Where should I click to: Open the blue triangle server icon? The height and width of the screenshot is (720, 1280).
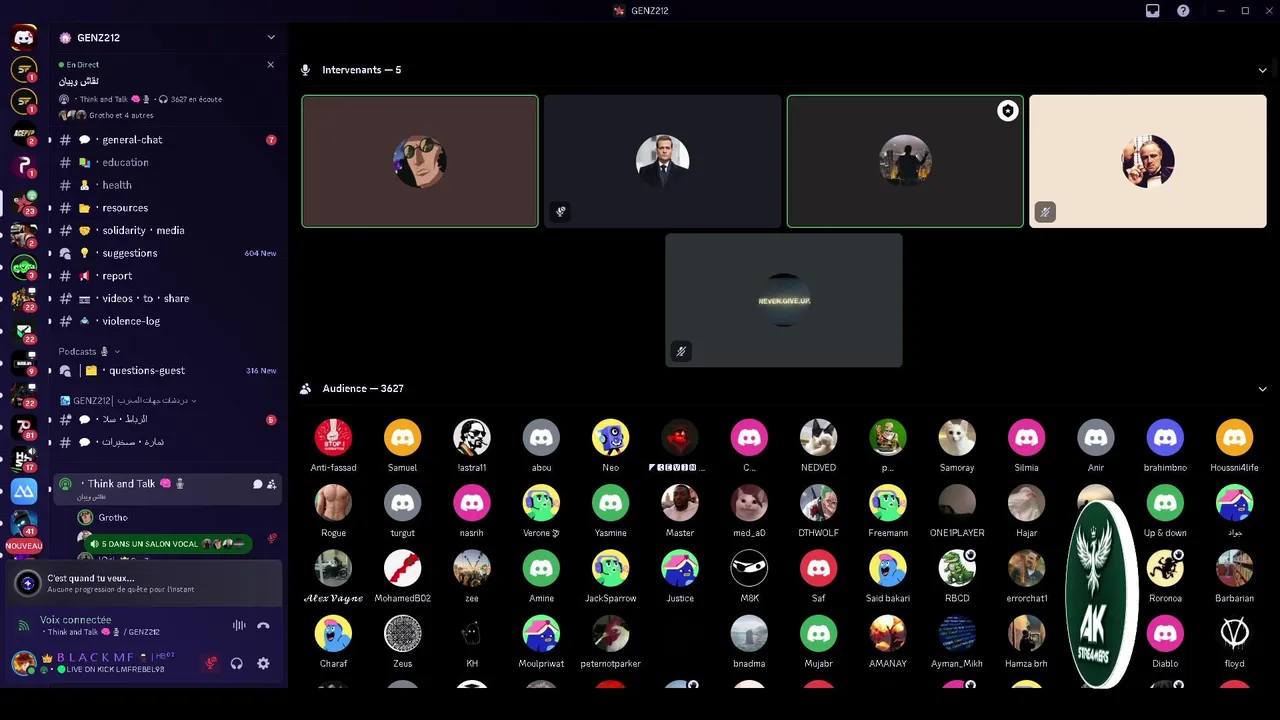24,491
